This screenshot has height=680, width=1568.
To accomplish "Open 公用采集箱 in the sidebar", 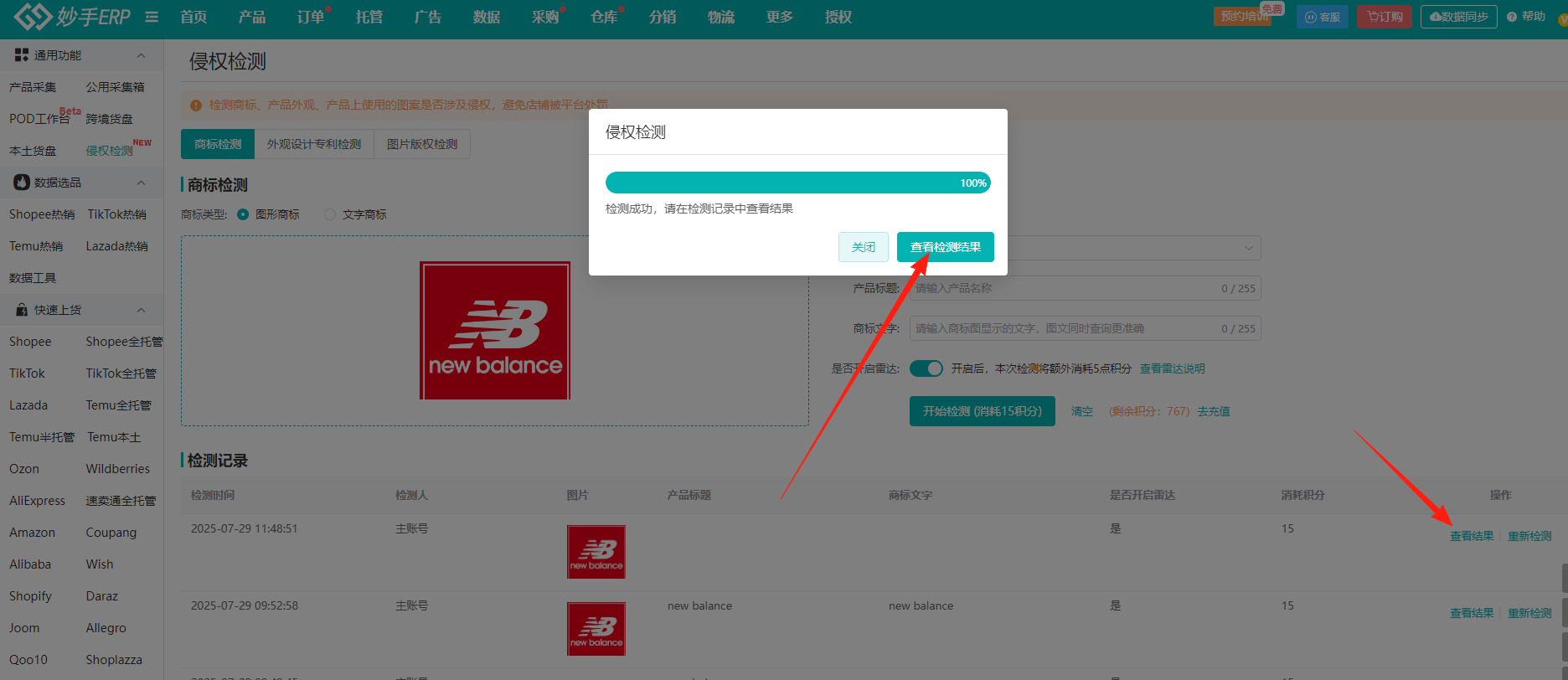I will click(115, 87).
